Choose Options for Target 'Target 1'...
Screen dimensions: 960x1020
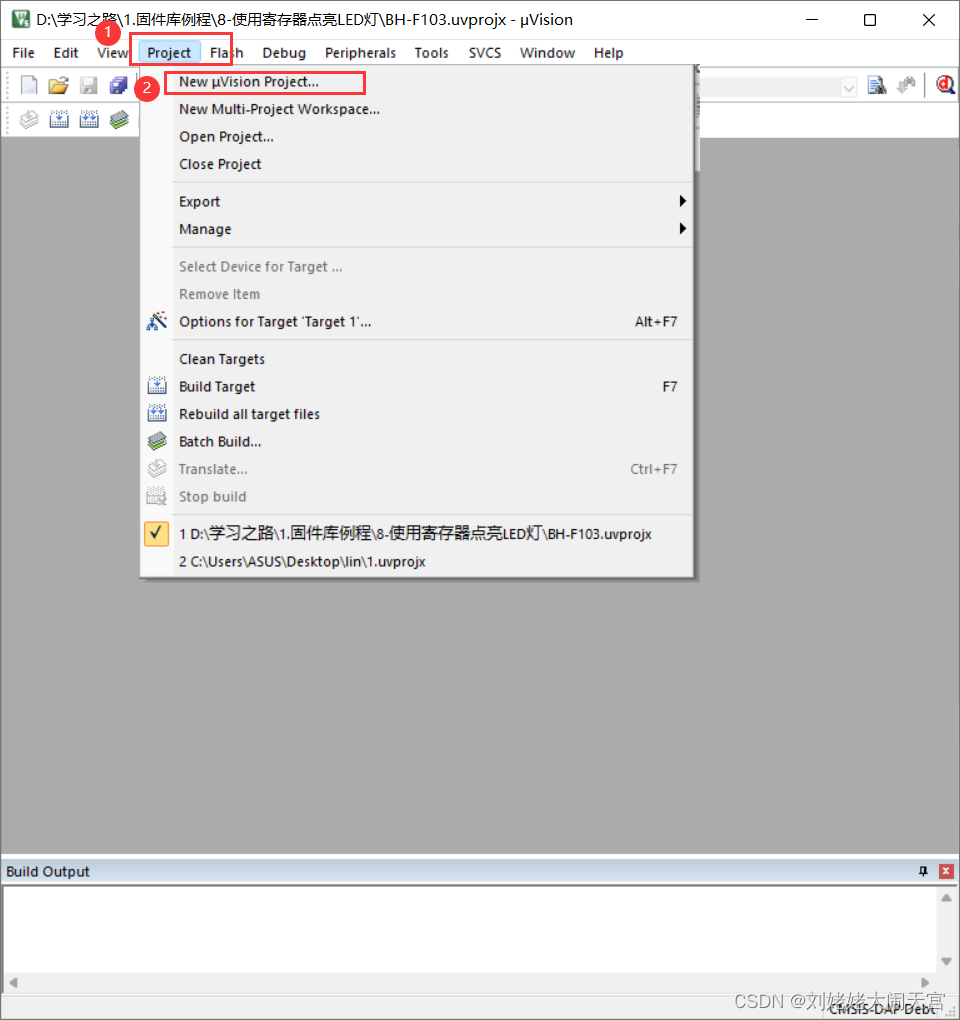tap(416, 321)
